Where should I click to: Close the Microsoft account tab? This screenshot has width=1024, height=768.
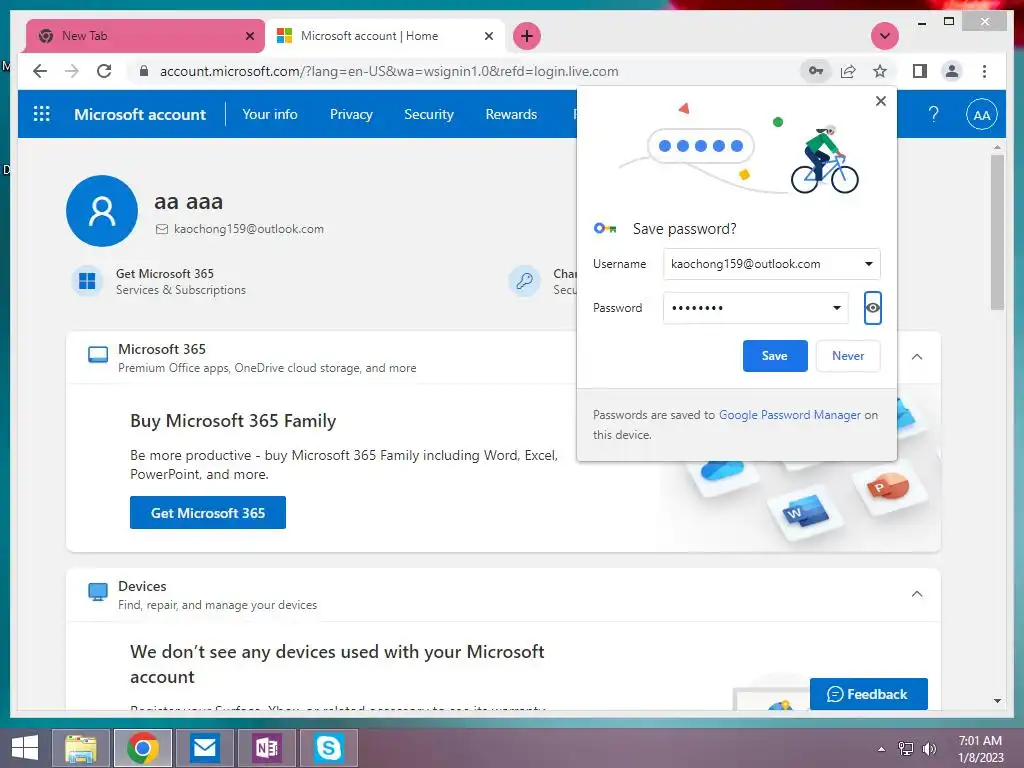click(x=488, y=36)
